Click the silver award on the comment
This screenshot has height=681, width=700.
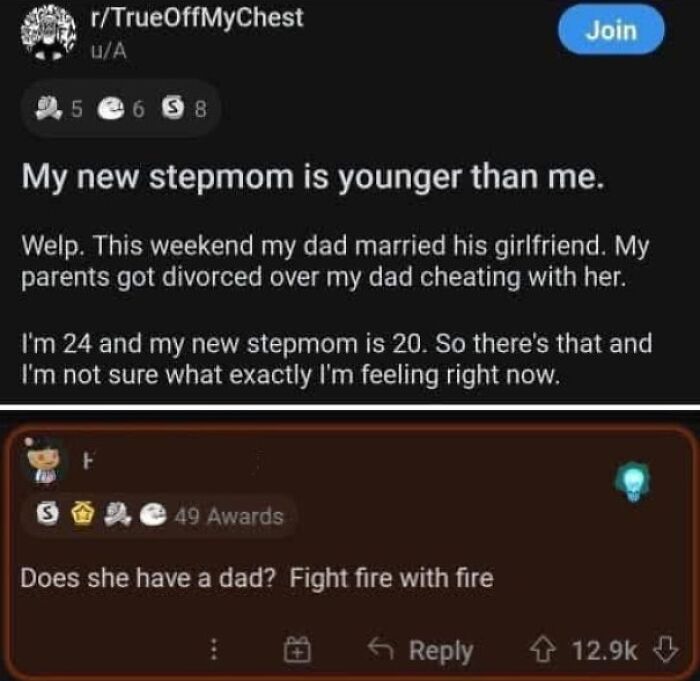(x=47, y=514)
